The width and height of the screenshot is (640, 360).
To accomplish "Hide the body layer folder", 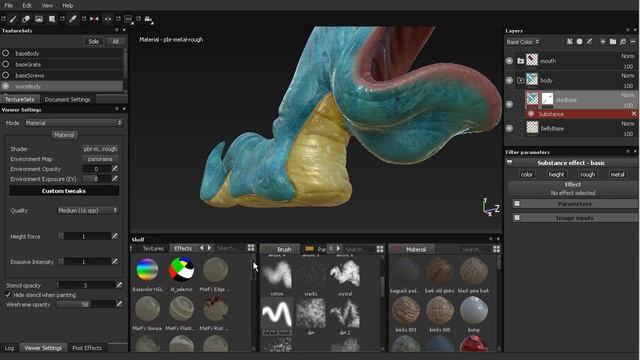I will [x=509, y=80].
